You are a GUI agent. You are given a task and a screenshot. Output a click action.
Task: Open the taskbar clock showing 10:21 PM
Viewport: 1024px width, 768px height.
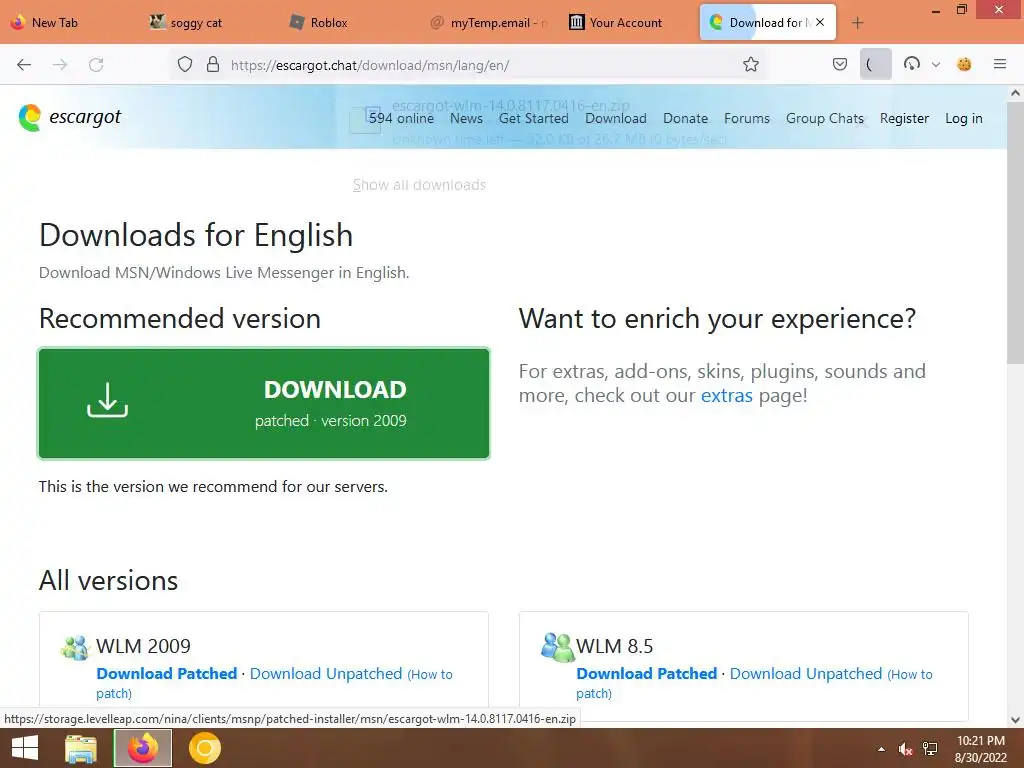pyautogui.click(x=981, y=749)
